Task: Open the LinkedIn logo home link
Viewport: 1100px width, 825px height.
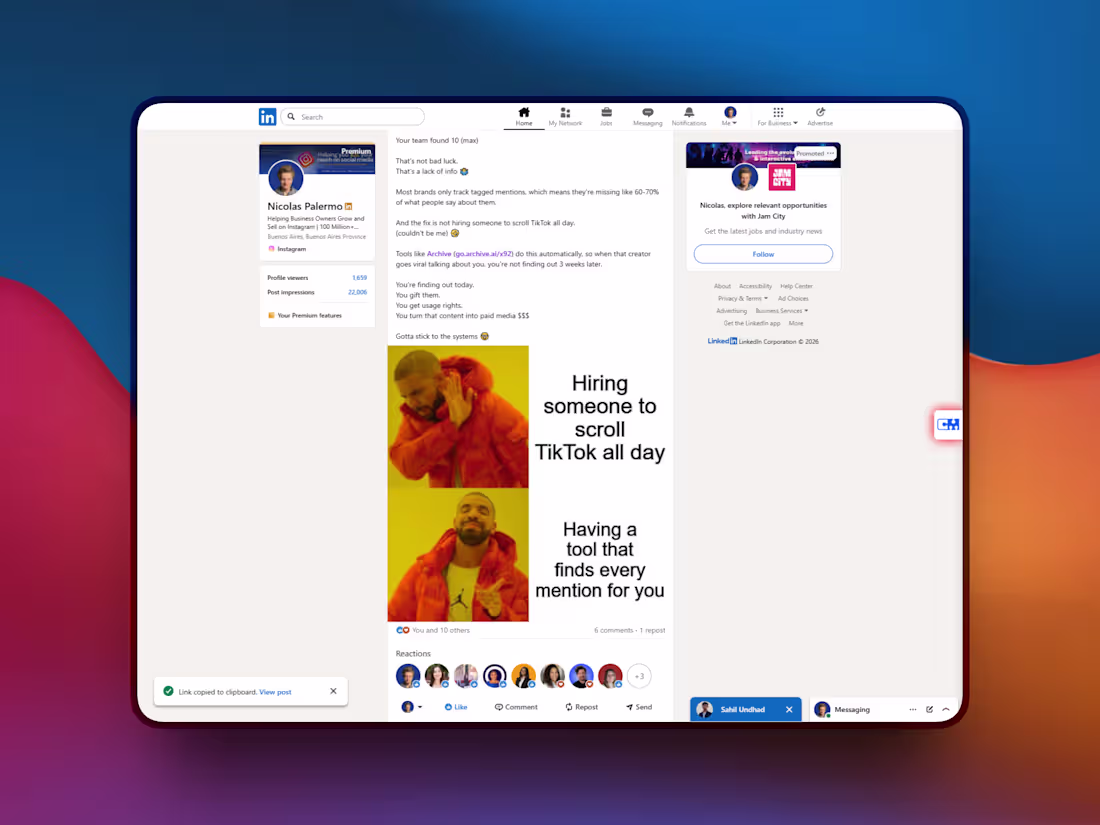Action: point(267,116)
